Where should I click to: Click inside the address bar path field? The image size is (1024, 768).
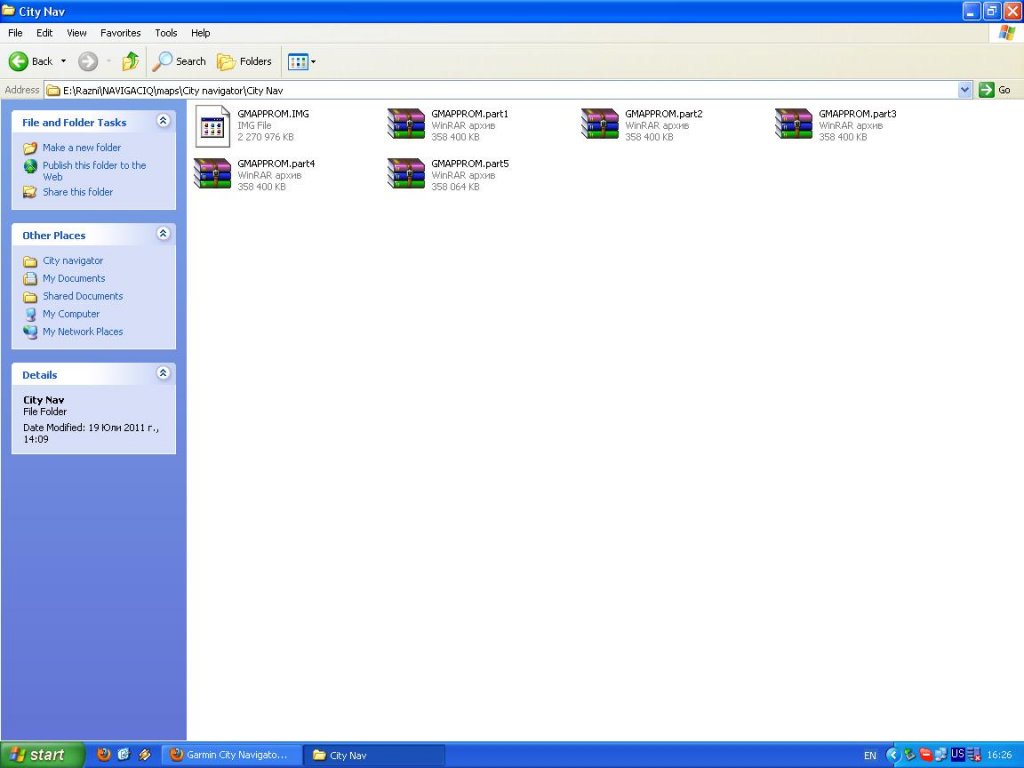[x=500, y=90]
